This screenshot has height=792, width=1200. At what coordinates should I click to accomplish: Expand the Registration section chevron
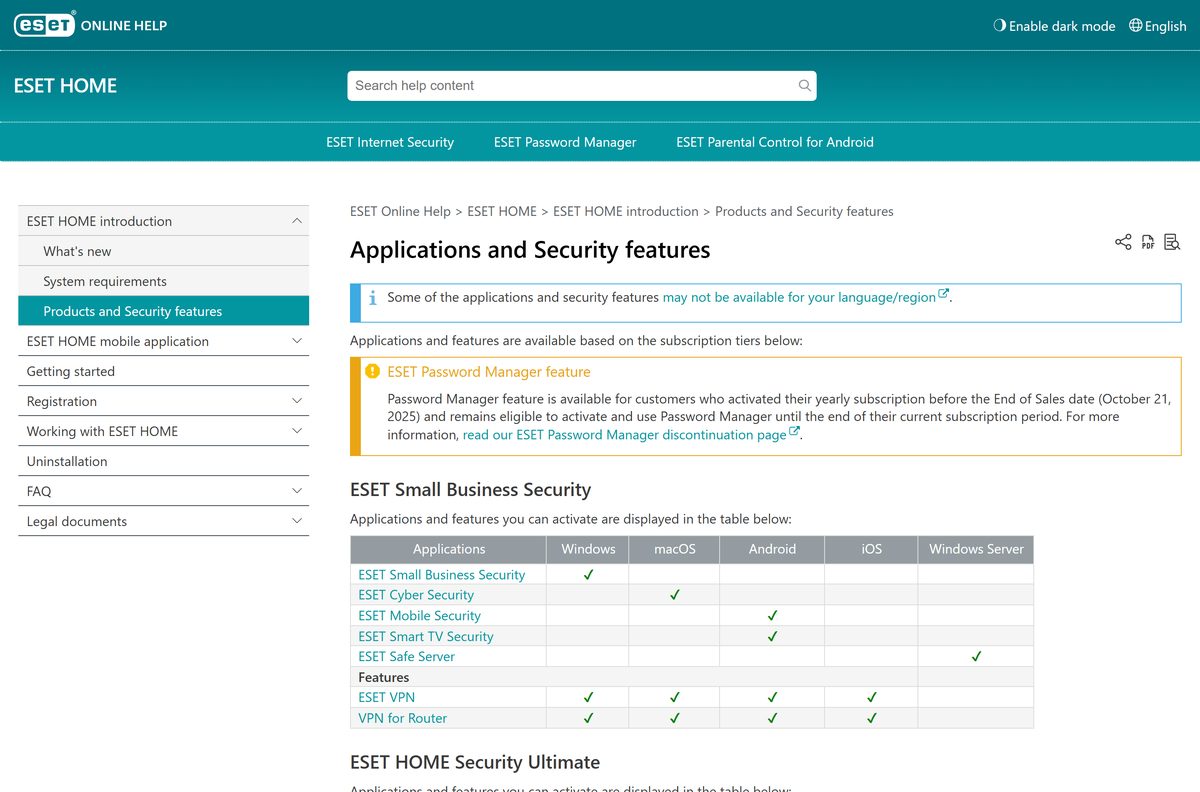point(297,401)
